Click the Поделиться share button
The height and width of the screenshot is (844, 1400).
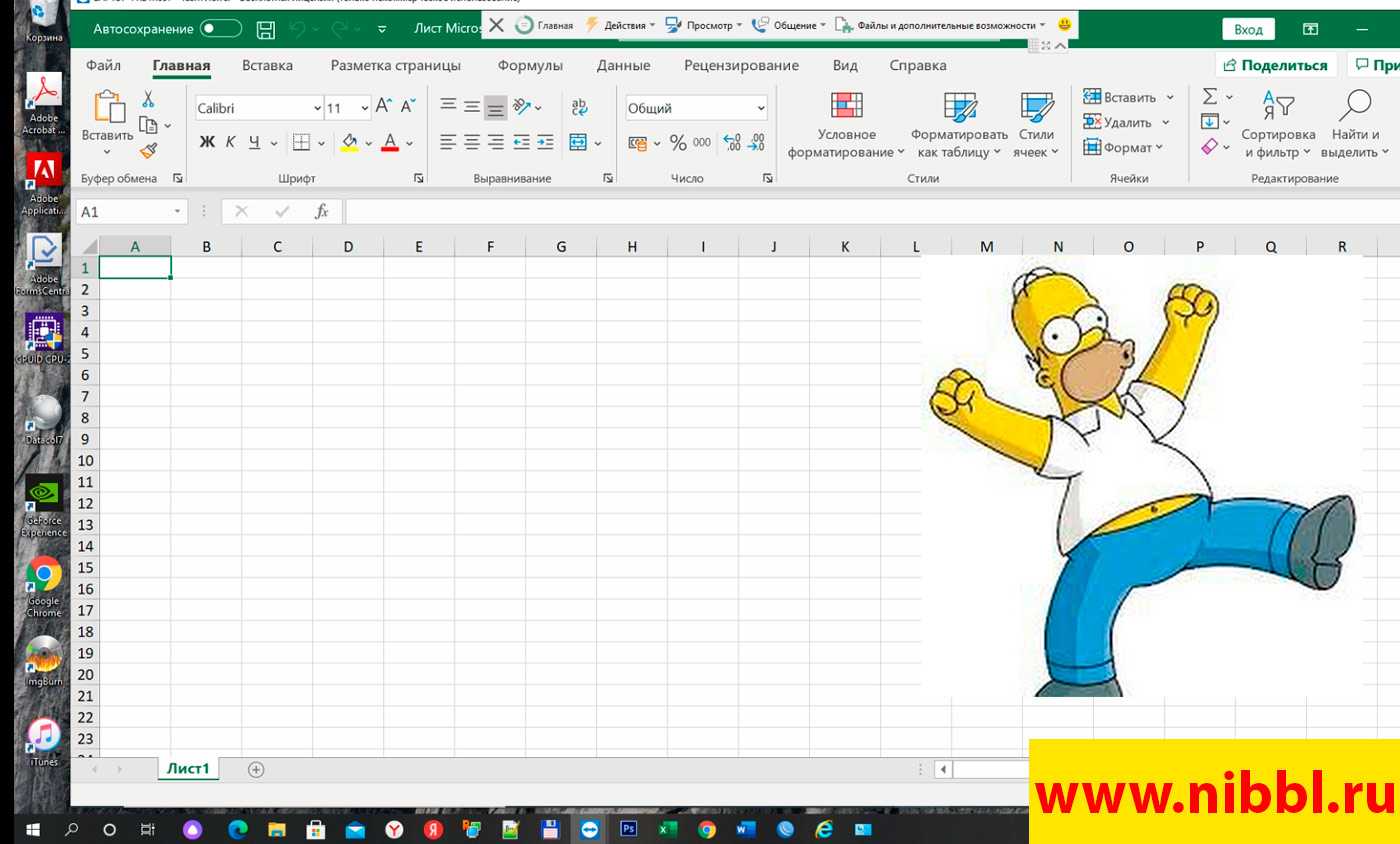(x=1275, y=66)
